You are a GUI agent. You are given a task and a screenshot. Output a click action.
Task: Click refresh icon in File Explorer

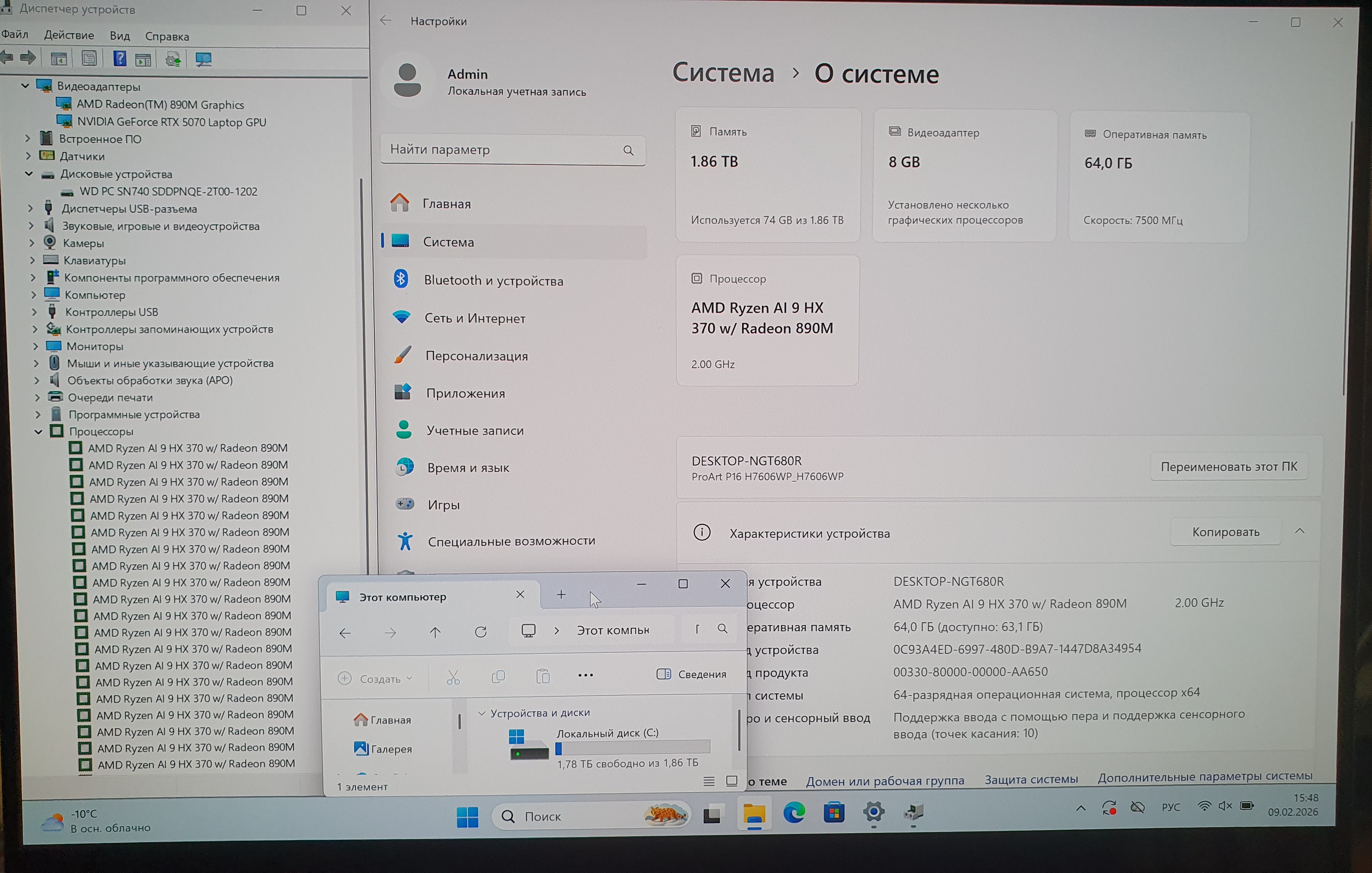[481, 632]
